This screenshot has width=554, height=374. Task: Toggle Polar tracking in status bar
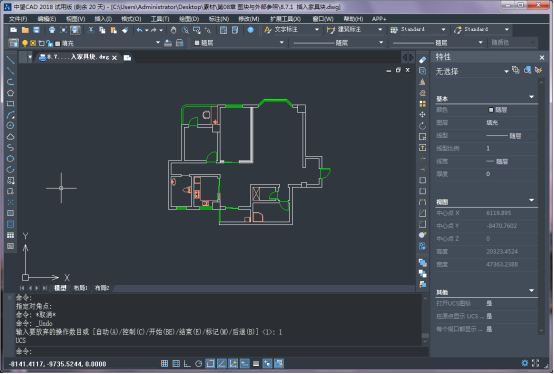[199, 363]
